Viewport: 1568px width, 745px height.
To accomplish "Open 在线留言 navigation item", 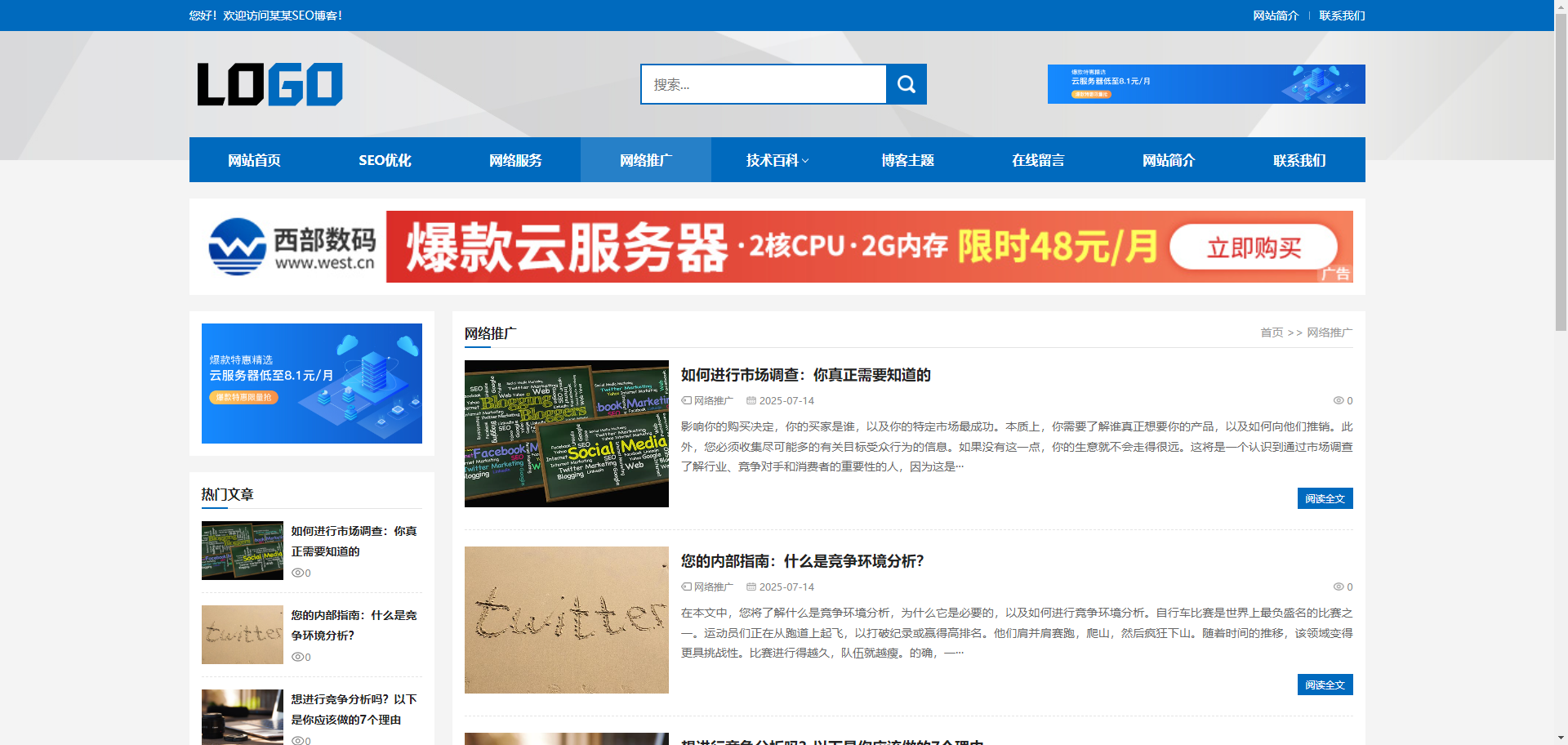I will 1038,160.
